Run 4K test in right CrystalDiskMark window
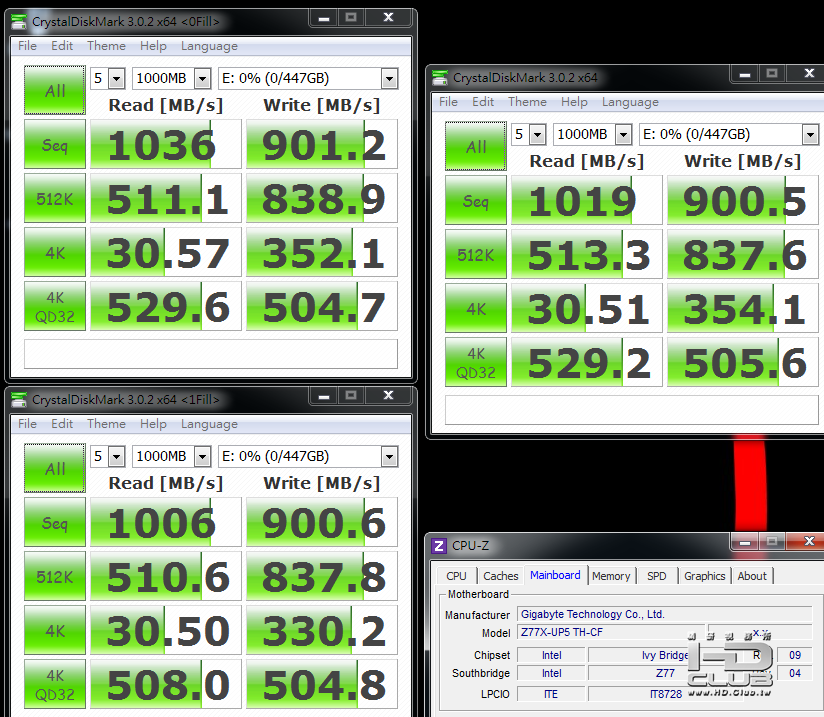This screenshot has height=717, width=824. pyautogui.click(x=476, y=308)
